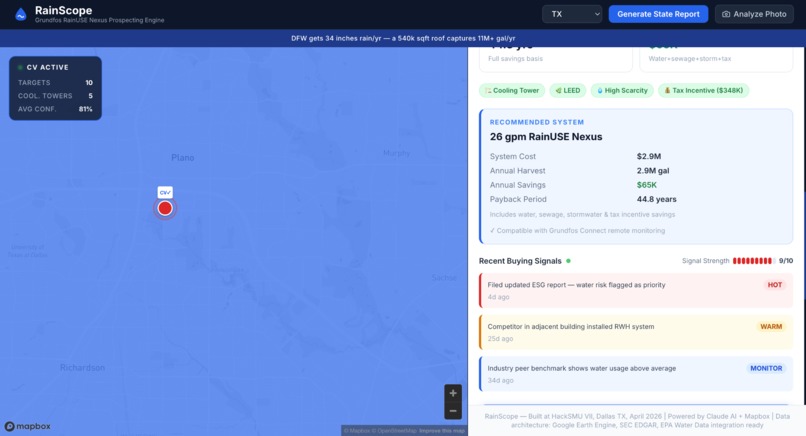The height and width of the screenshot is (436, 806).
Task: Zoom in the map with plus button
Action: tap(453, 393)
